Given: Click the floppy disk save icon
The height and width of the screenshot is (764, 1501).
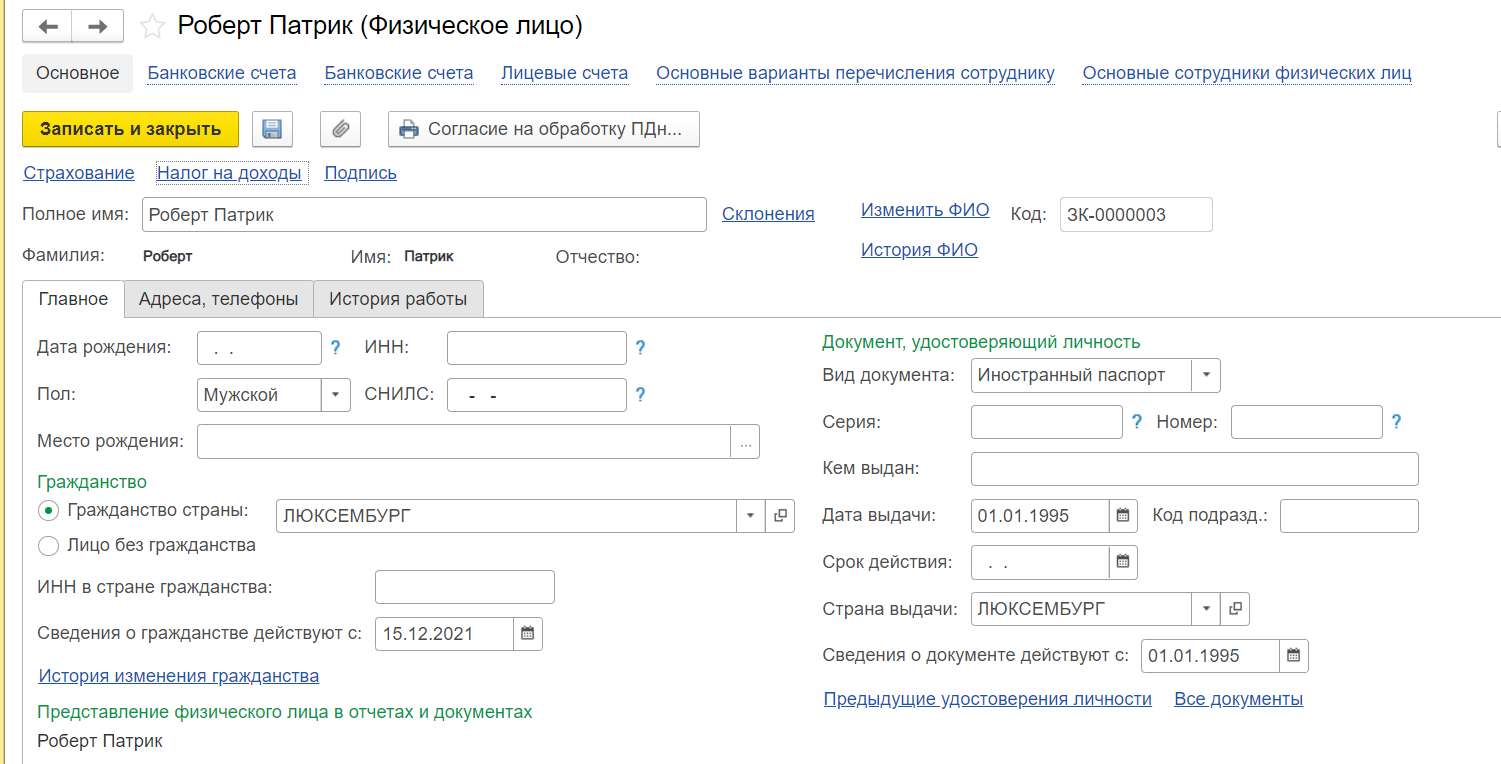Looking at the screenshot, I should [x=271, y=129].
